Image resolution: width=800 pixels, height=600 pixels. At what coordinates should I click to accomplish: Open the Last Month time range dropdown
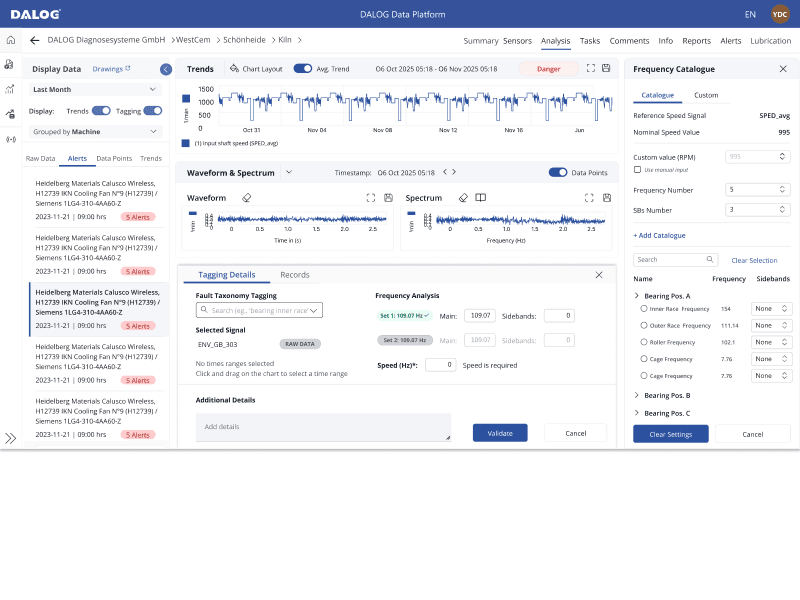pyautogui.click(x=95, y=89)
